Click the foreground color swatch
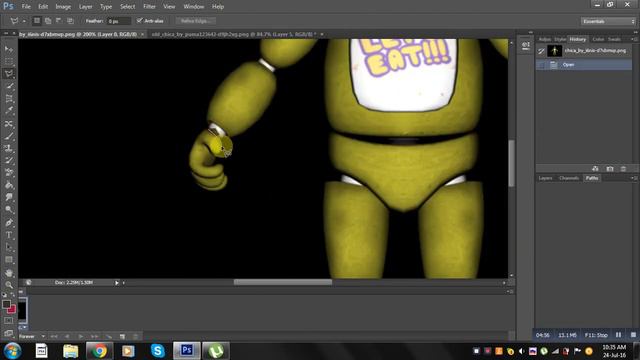This screenshot has height=360, width=640. coord(6,304)
